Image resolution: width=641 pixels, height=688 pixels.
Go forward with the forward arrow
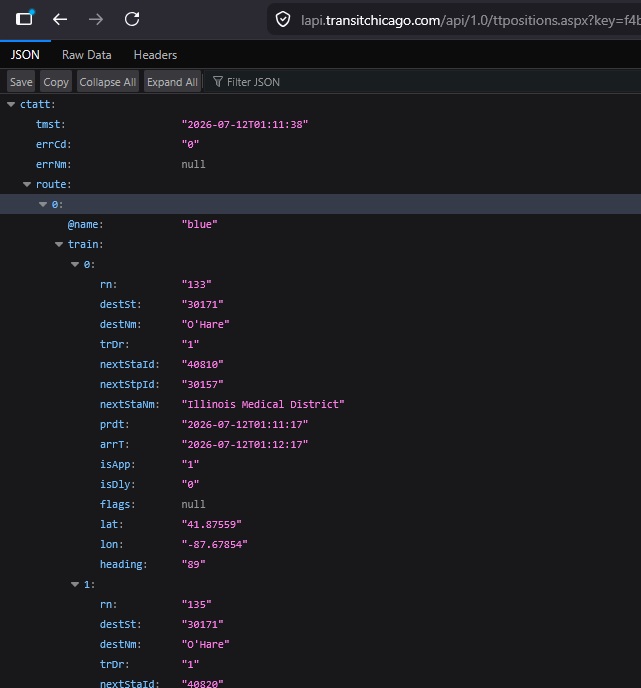click(96, 19)
